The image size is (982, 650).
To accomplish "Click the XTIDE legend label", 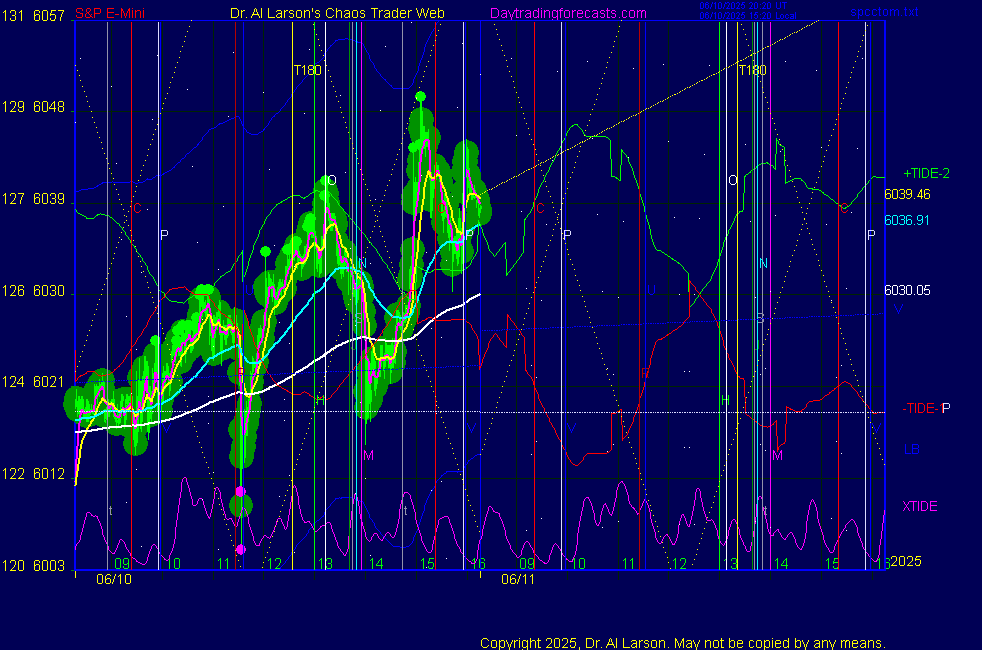I will click(x=919, y=506).
